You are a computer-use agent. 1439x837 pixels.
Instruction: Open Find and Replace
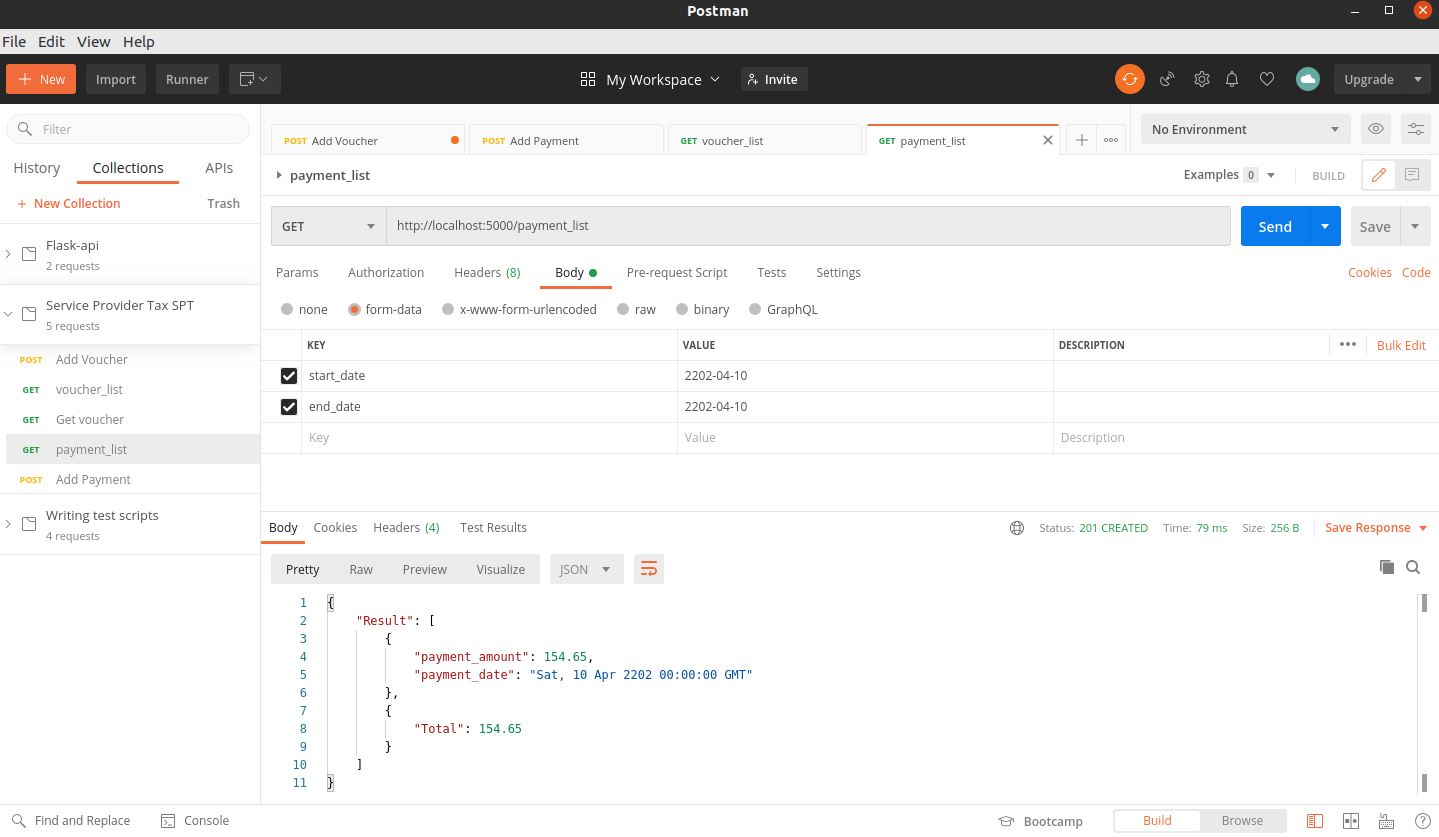coord(71,820)
